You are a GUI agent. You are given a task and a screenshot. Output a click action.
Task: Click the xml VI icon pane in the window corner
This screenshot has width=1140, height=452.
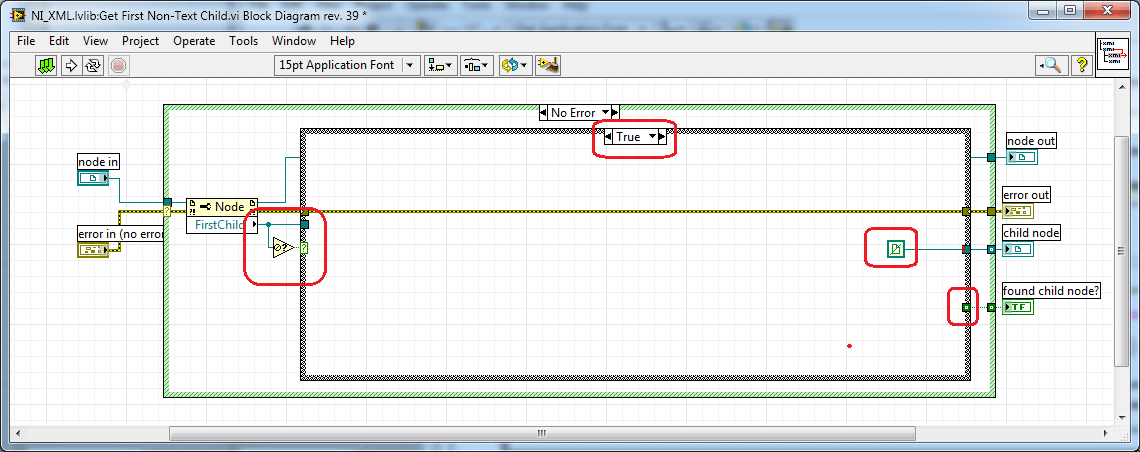coord(1114,53)
